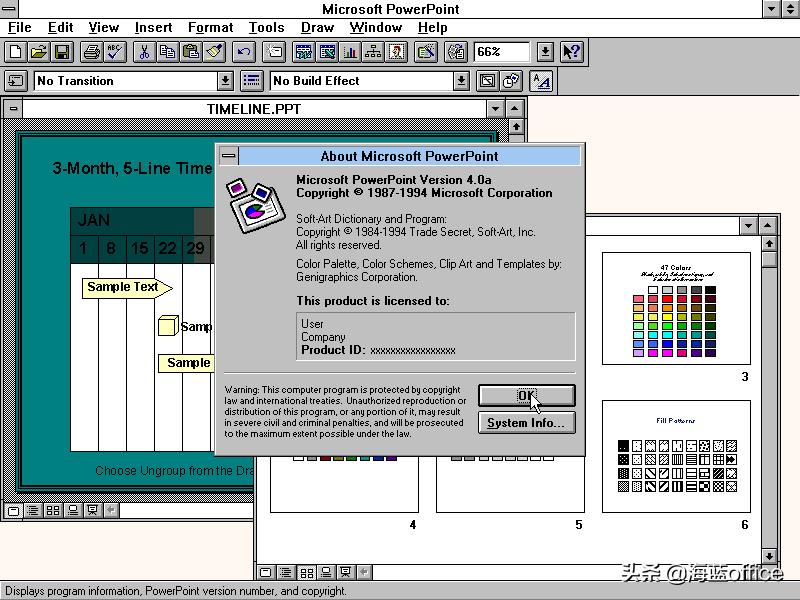Run the Spelling checker
Viewport: 800px width, 600px height.
[111, 52]
